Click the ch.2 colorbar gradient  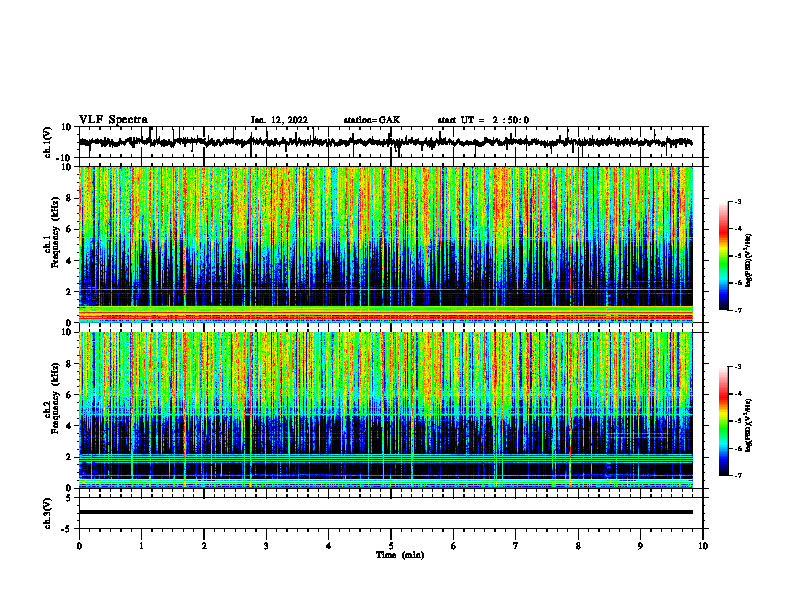coord(723,421)
